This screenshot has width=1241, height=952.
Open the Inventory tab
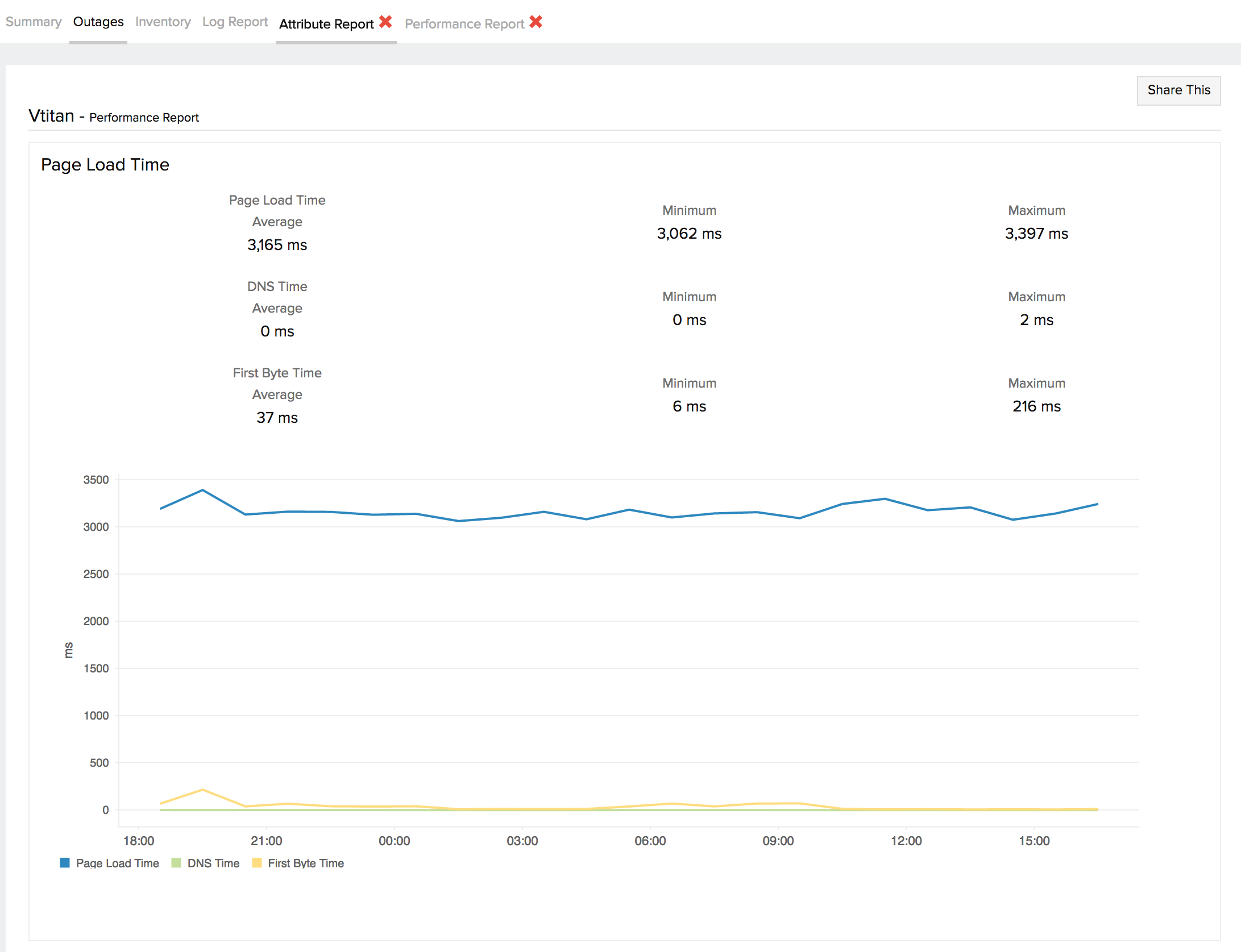[163, 22]
